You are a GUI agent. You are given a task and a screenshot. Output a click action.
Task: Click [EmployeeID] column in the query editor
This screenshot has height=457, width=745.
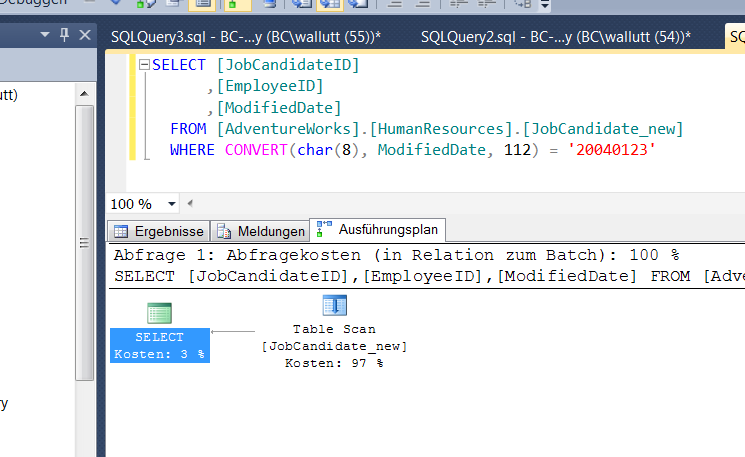pyautogui.click(x=270, y=86)
